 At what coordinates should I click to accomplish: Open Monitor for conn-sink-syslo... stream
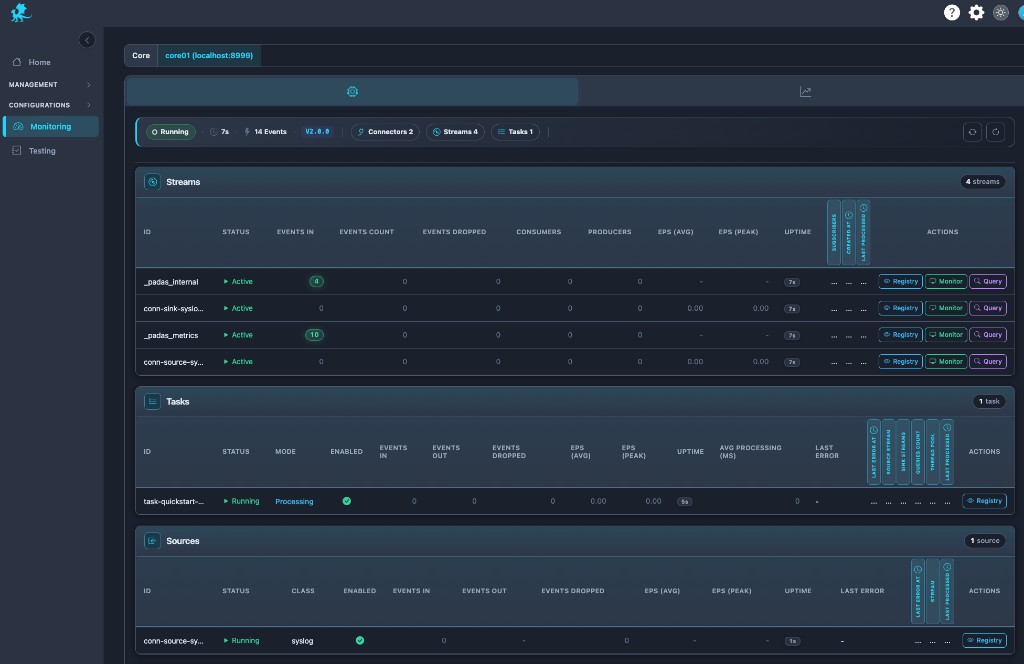tap(946, 308)
